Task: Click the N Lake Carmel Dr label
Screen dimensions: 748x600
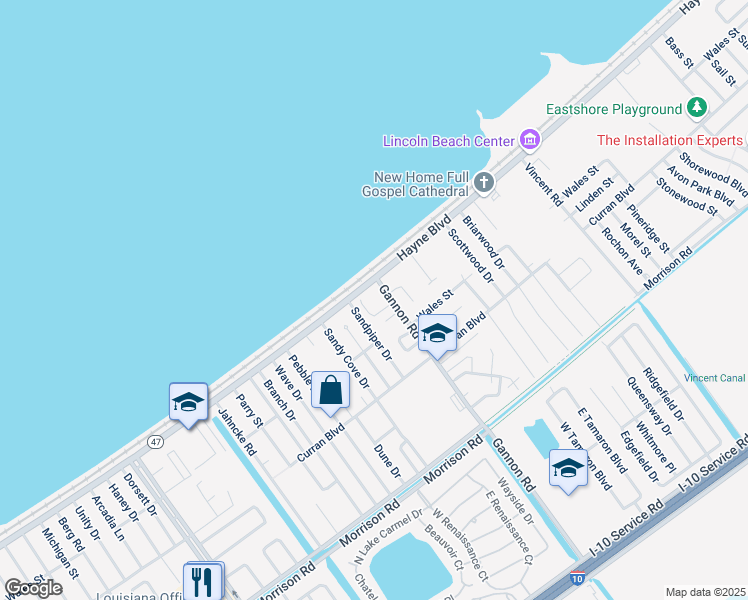Action: (x=388, y=537)
